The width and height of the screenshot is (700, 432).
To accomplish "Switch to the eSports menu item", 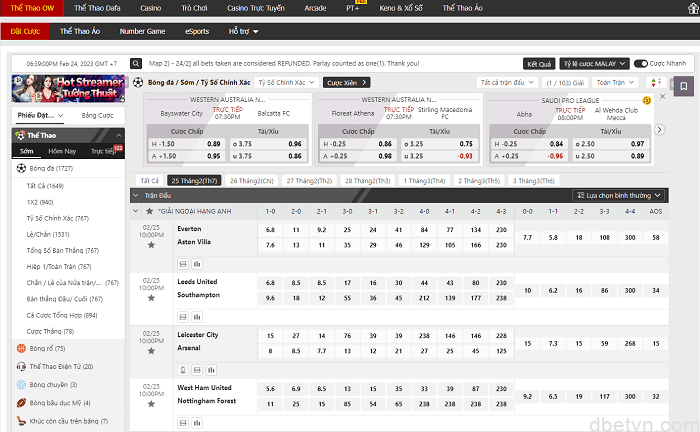I will pos(197,32).
